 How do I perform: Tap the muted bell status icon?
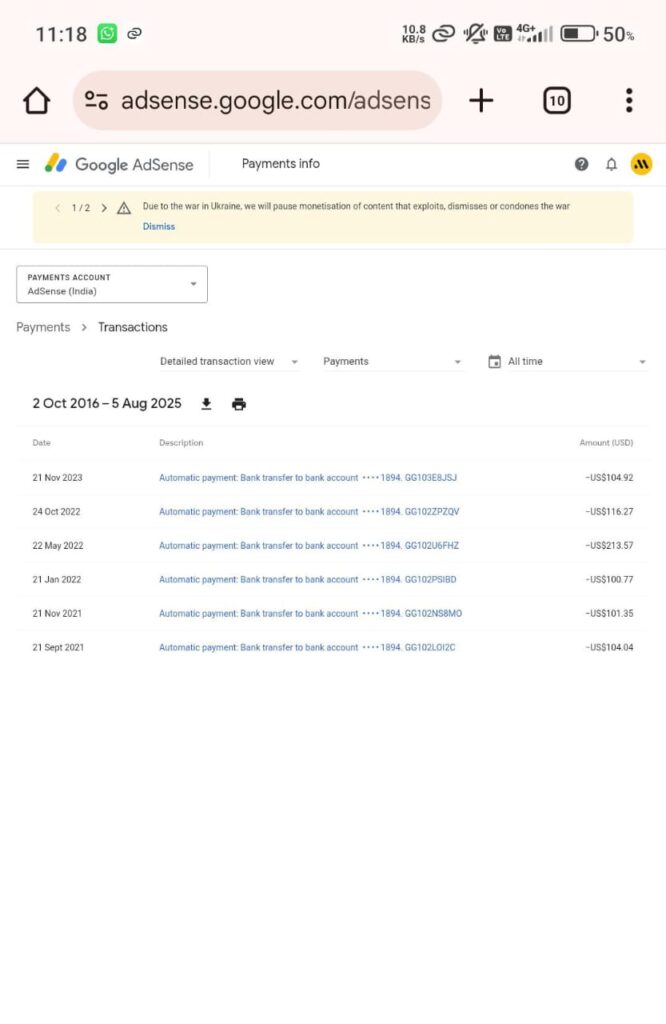[x=475, y=33]
